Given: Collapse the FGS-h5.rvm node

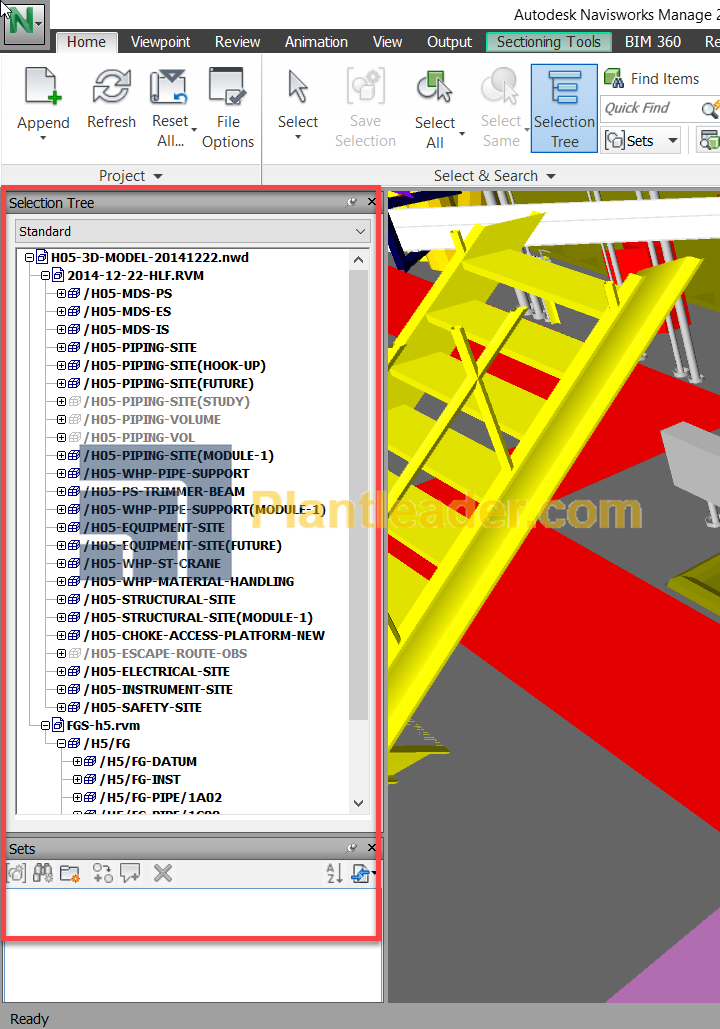Looking at the screenshot, I should [45, 725].
